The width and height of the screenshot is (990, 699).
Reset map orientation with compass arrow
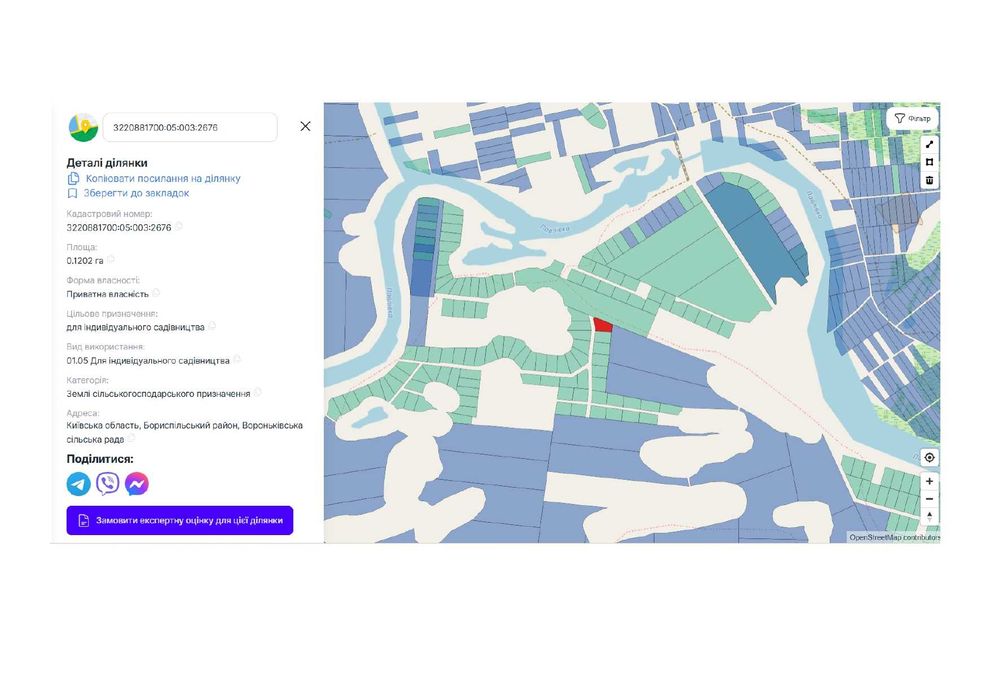coord(929,516)
